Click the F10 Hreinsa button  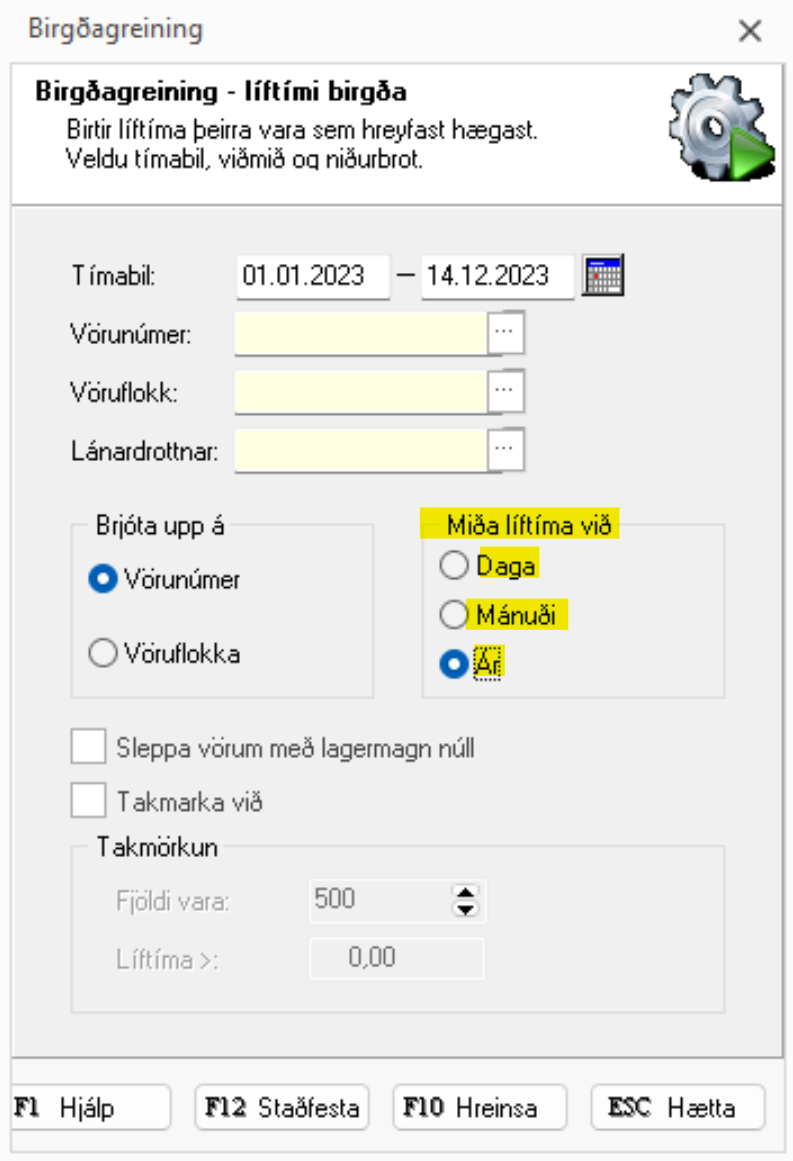(x=480, y=1108)
